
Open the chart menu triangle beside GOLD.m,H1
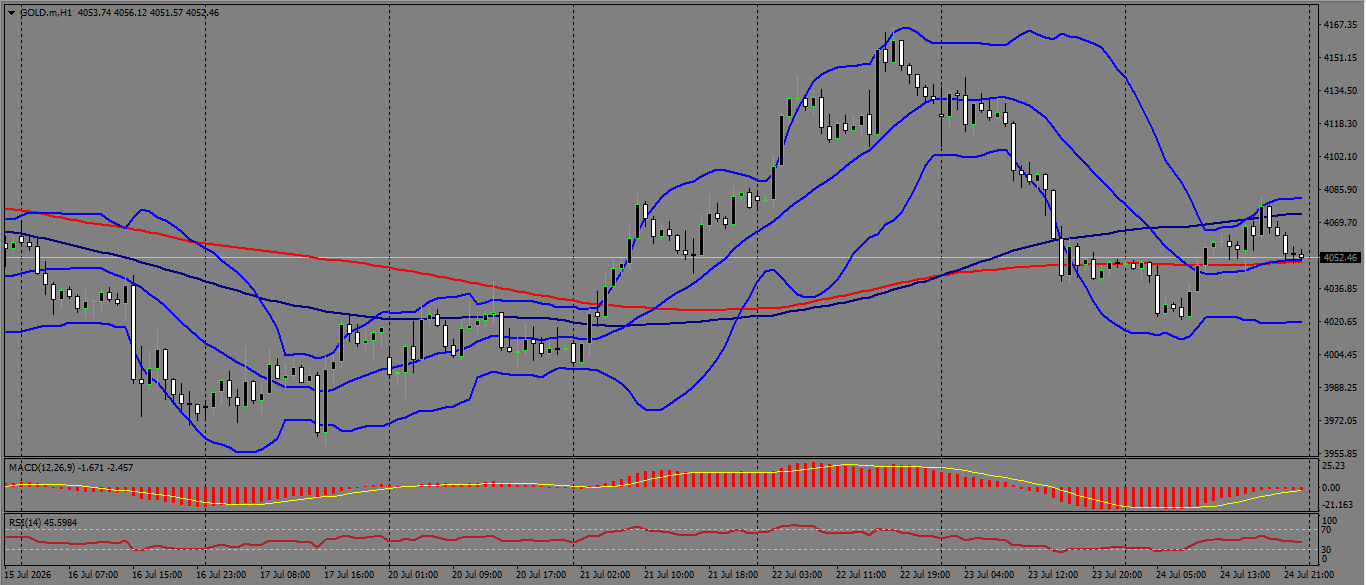pos(11,13)
